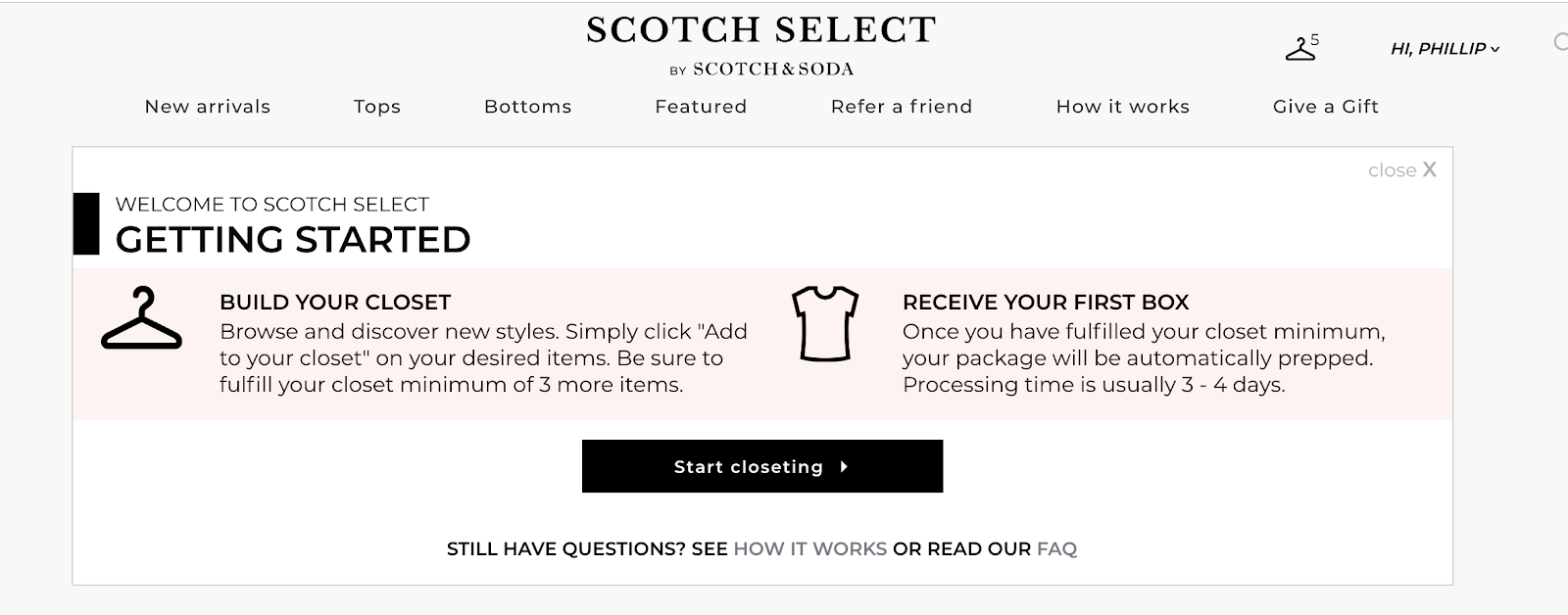Close the Getting Started panel
Image resolution: width=1568 pixels, height=615 pixels.
click(x=1402, y=170)
